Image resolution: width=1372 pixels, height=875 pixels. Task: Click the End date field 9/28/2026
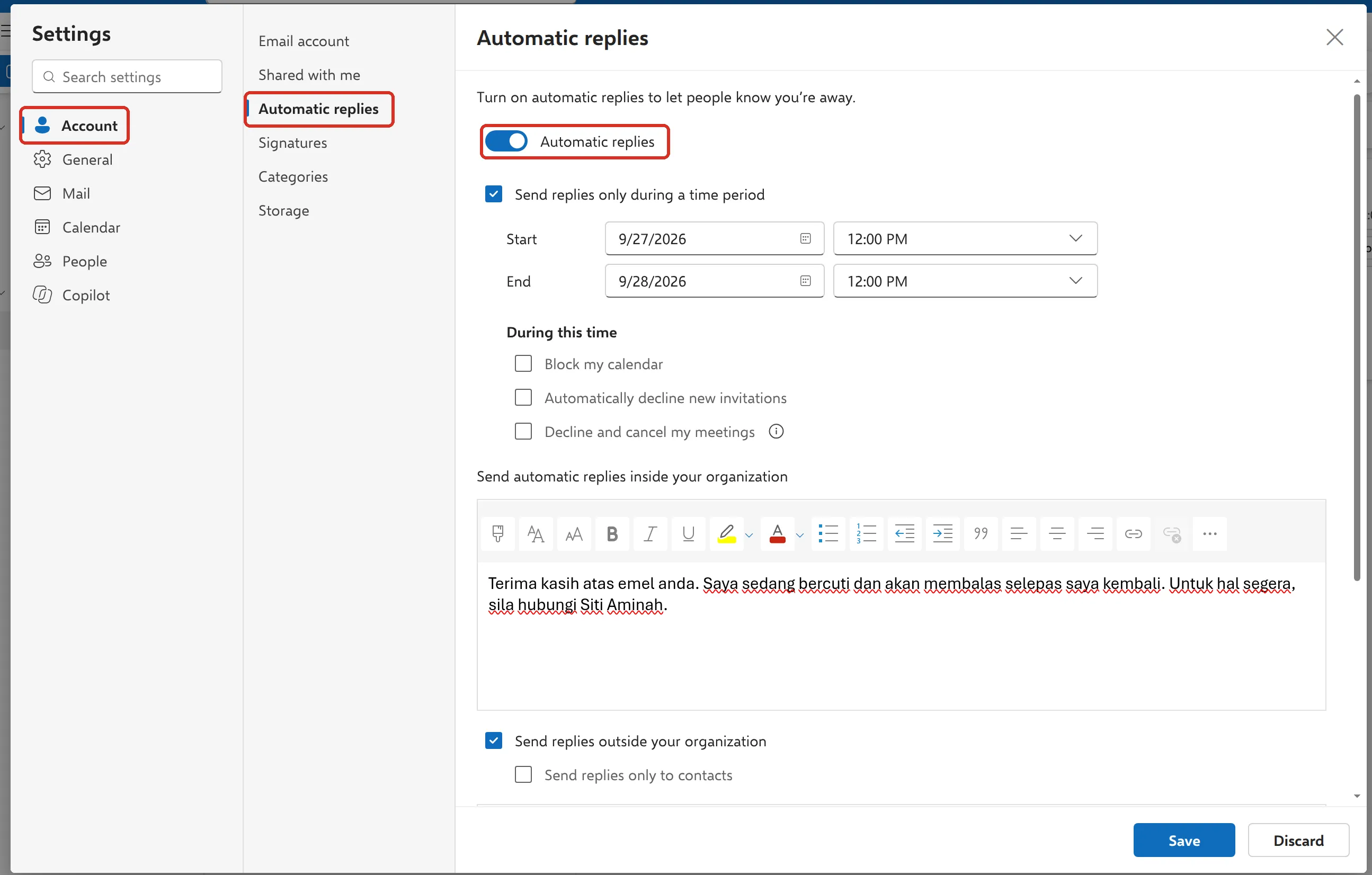(x=715, y=281)
